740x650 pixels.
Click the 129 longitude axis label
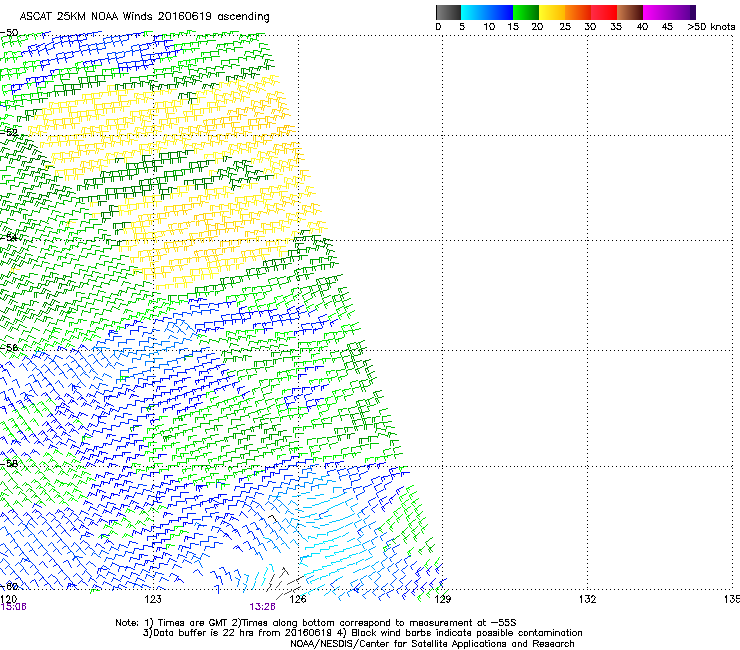[x=442, y=599]
